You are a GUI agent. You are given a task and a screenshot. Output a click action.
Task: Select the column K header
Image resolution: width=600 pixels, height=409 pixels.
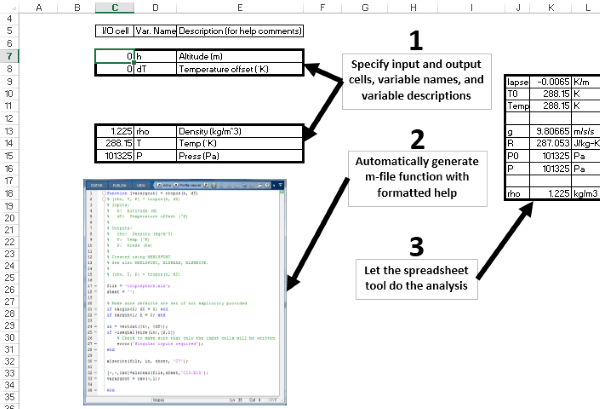click(x=551, y=7)
